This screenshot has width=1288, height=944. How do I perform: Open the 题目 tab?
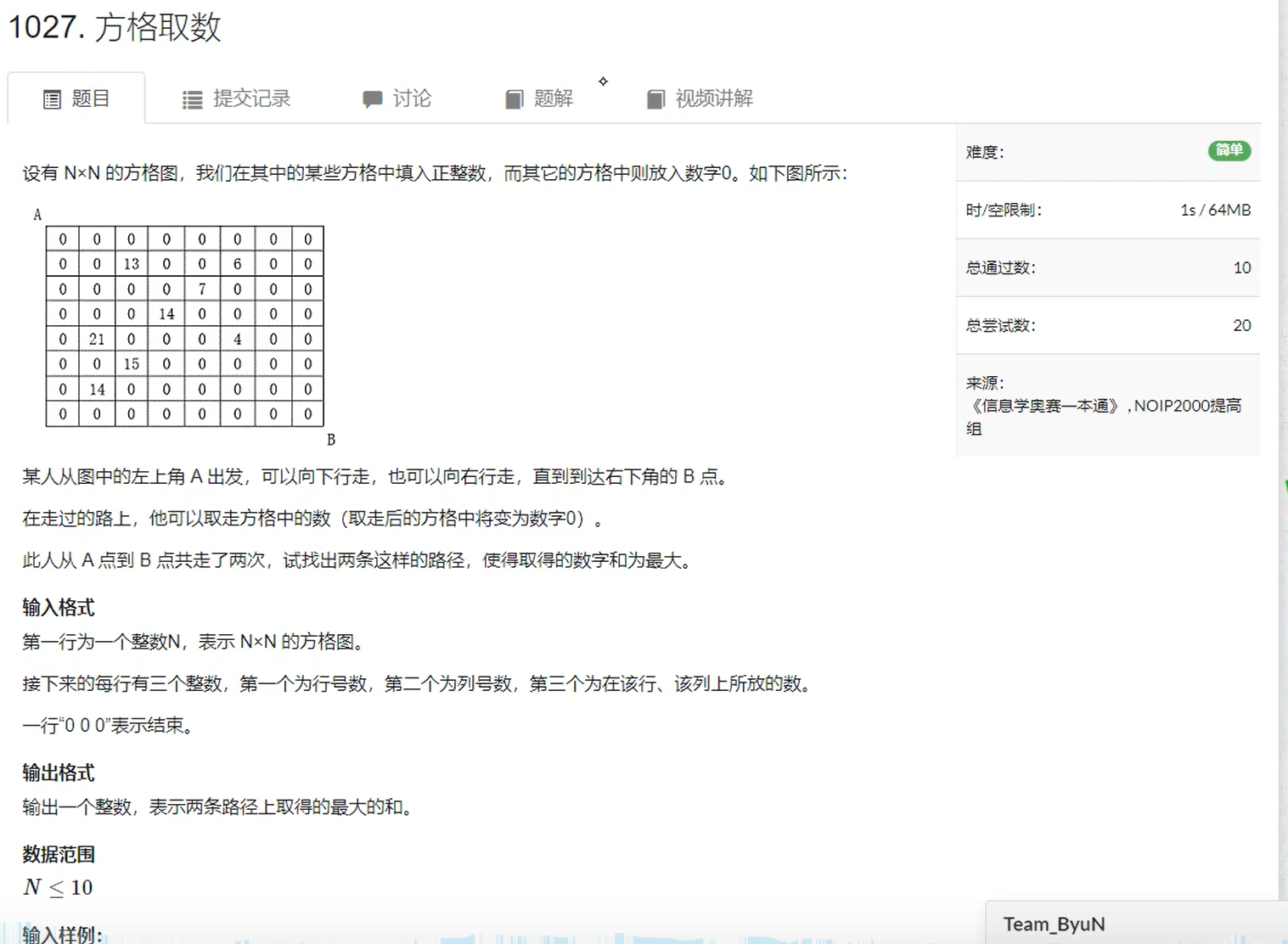pyautogui.click(x=76, y=98)
